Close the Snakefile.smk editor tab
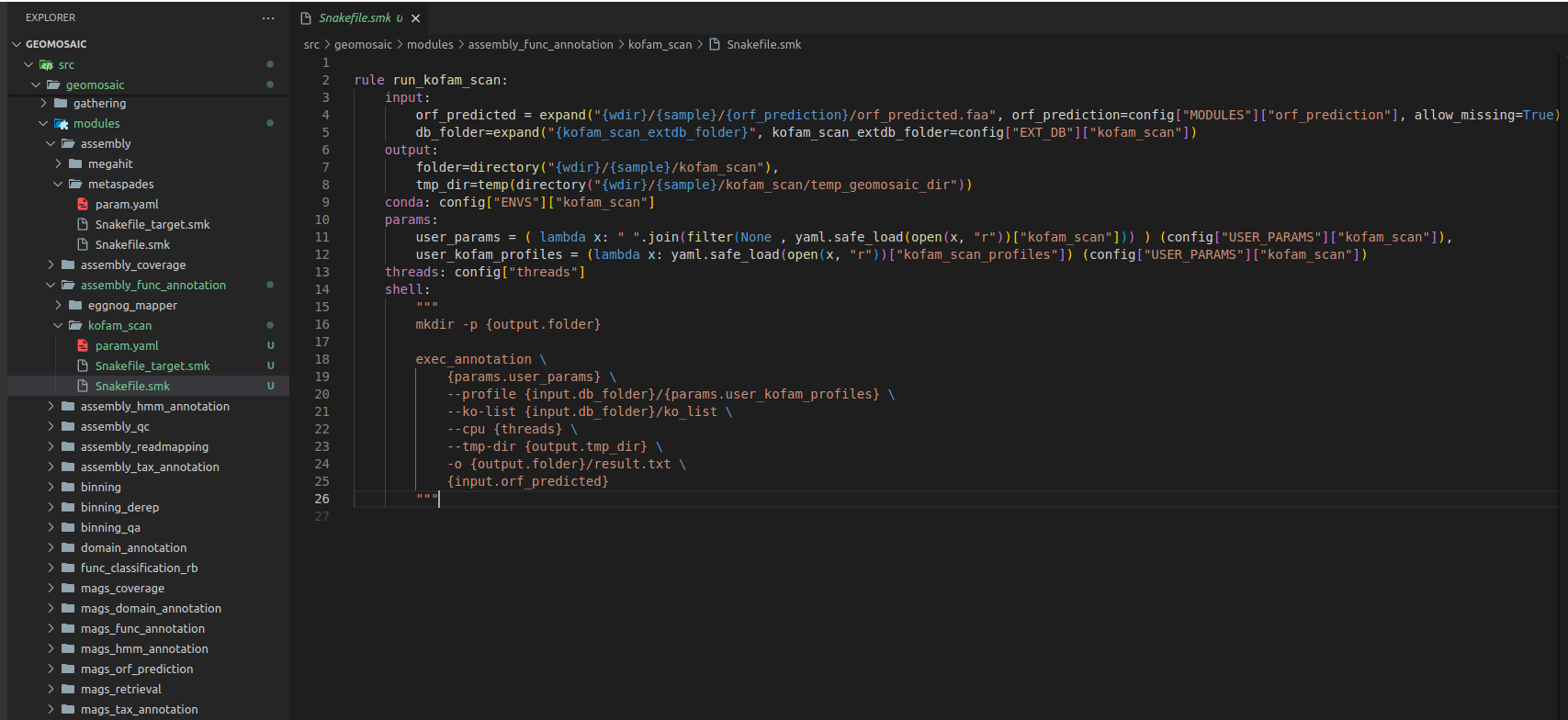Viewport: 1568px width, 720px height. point(416,18)
